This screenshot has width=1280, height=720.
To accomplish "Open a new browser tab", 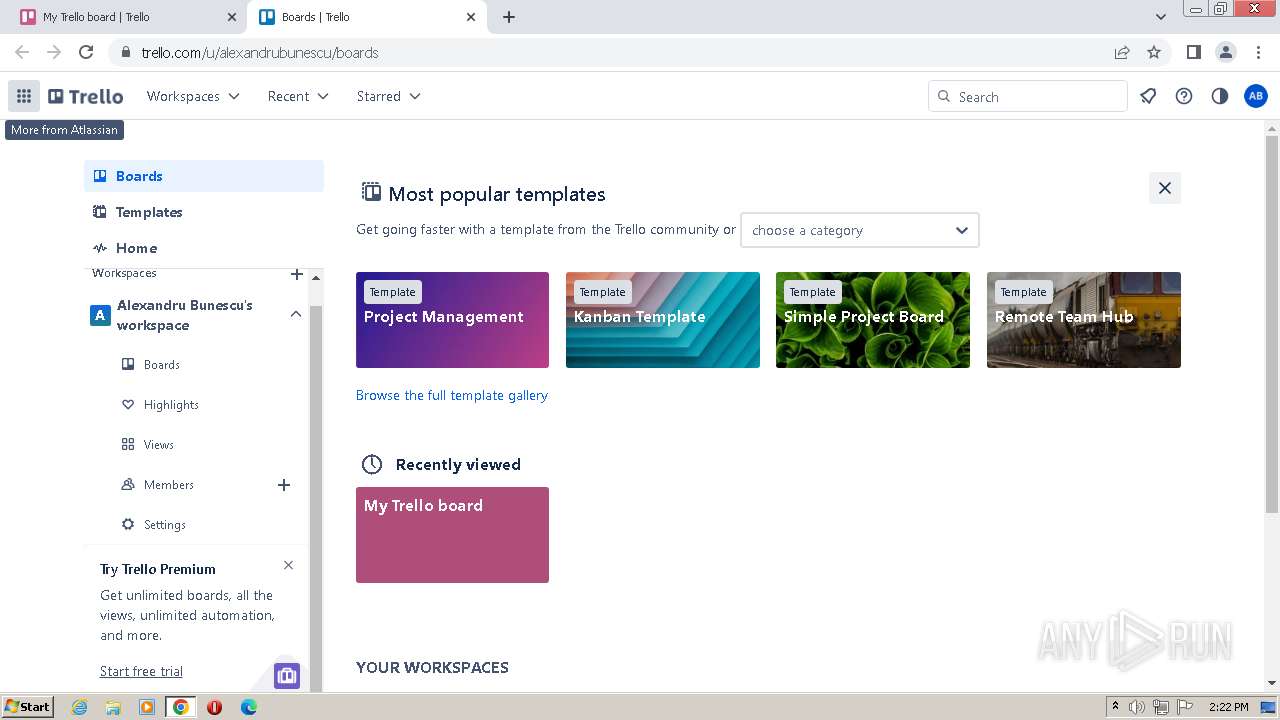I will (x=509, y=17).
